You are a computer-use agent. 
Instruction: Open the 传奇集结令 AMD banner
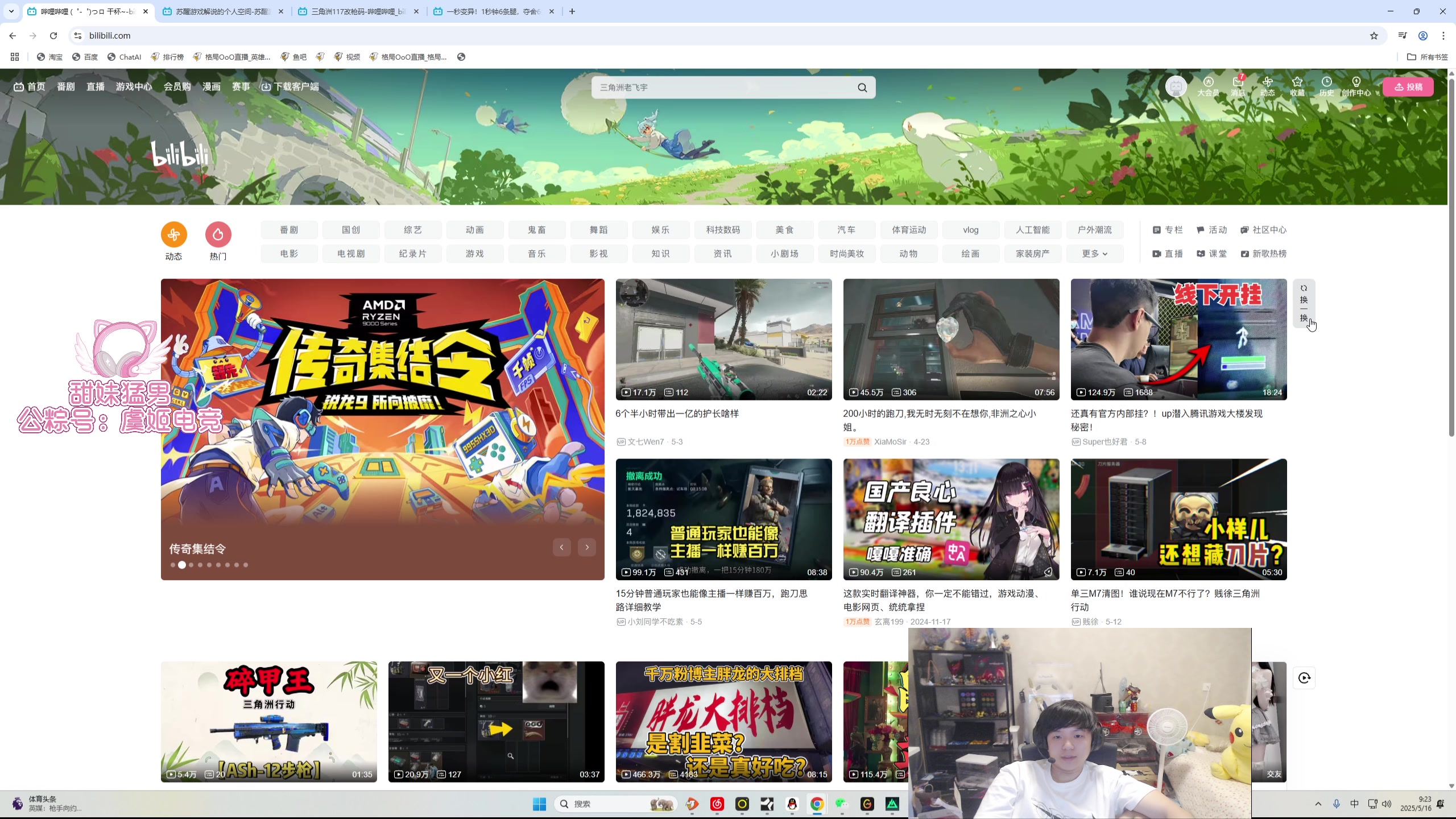[x=382, y=429]
